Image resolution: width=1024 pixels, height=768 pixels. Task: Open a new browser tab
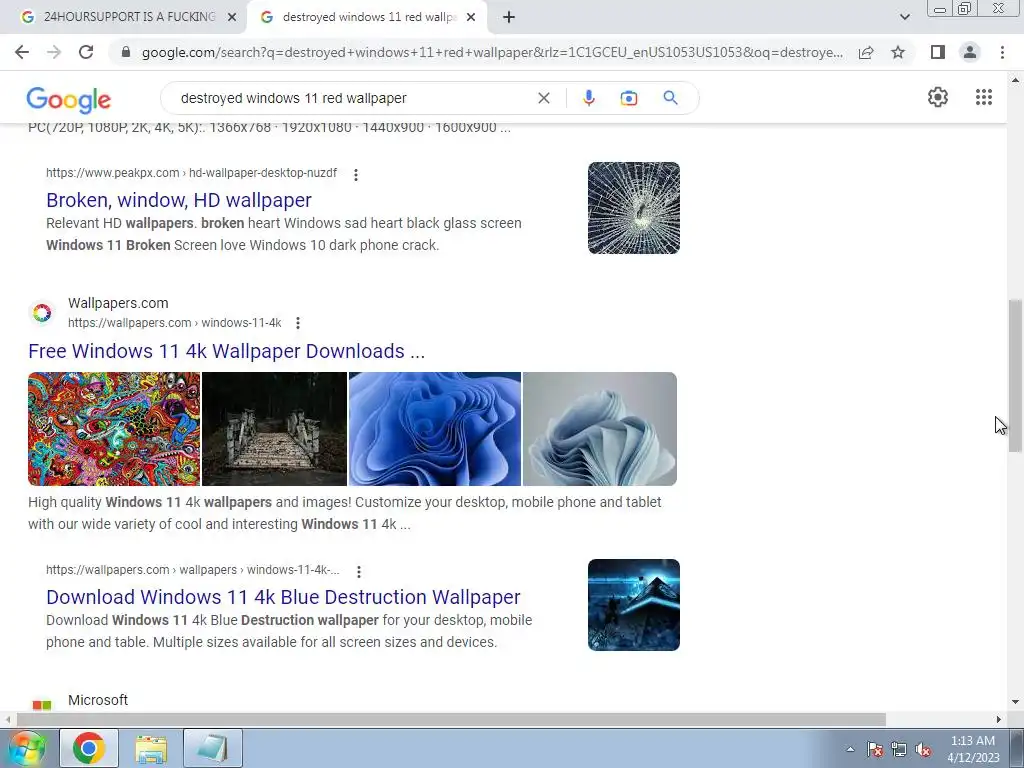tap(509, 17)
